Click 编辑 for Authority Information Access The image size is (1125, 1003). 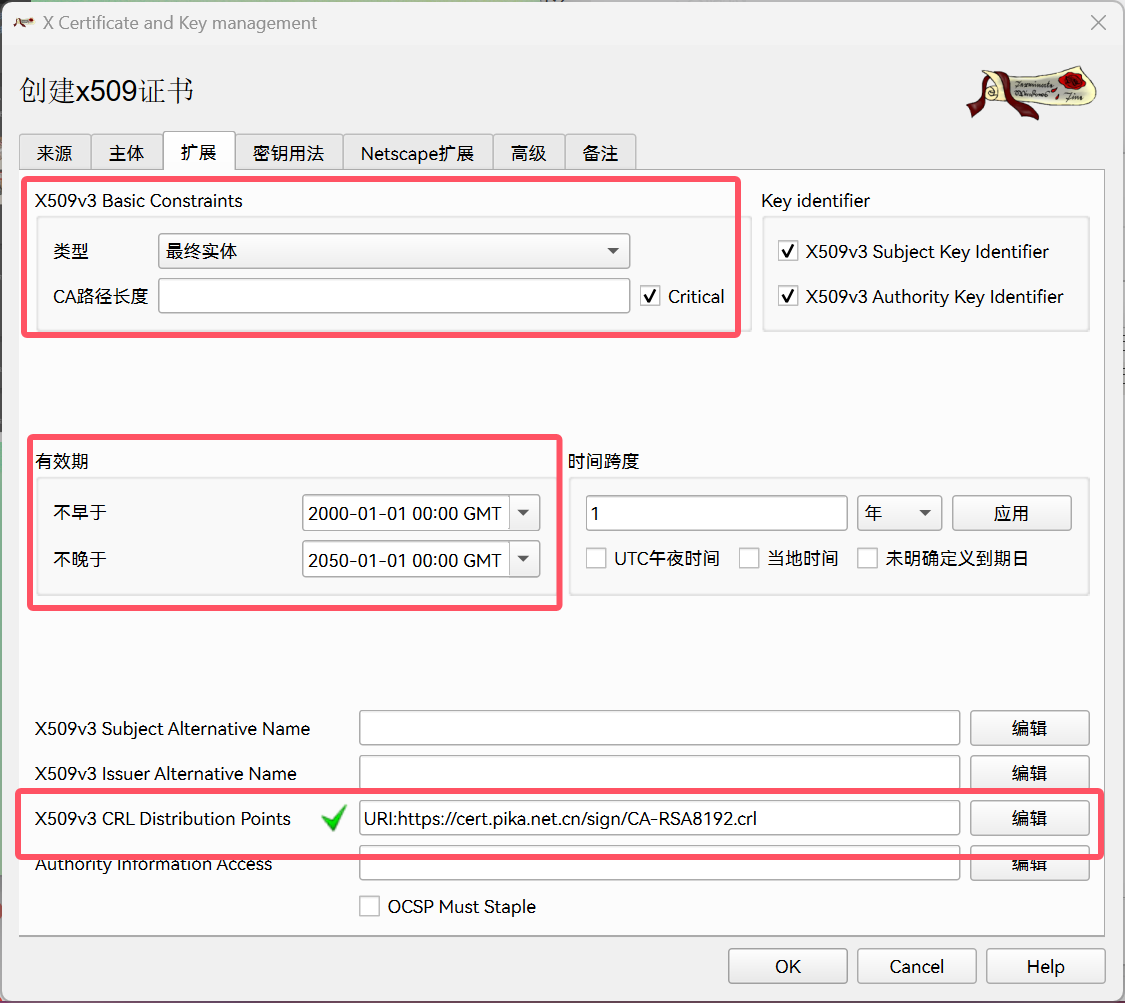click(x=1030, y=864)
